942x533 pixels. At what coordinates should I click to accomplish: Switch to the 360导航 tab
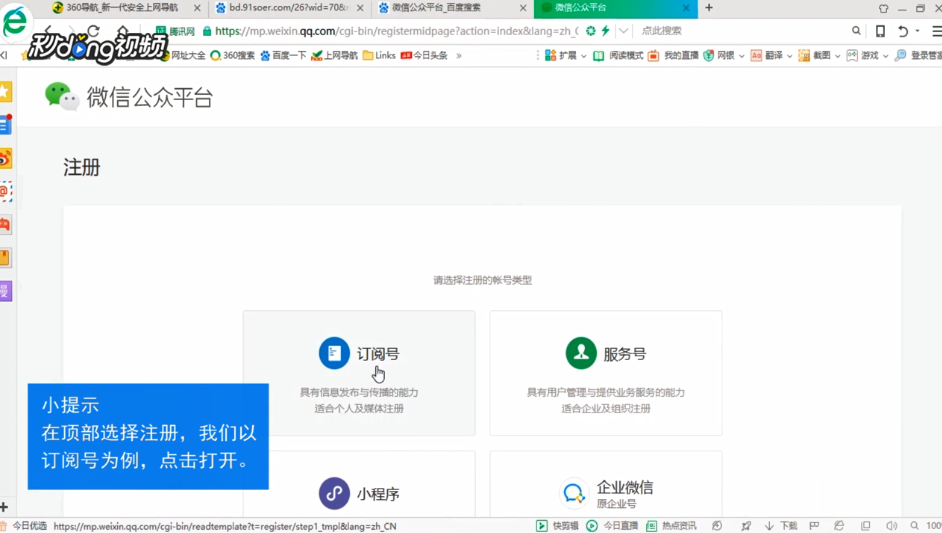pyautogui.click(x=121, y=8)
